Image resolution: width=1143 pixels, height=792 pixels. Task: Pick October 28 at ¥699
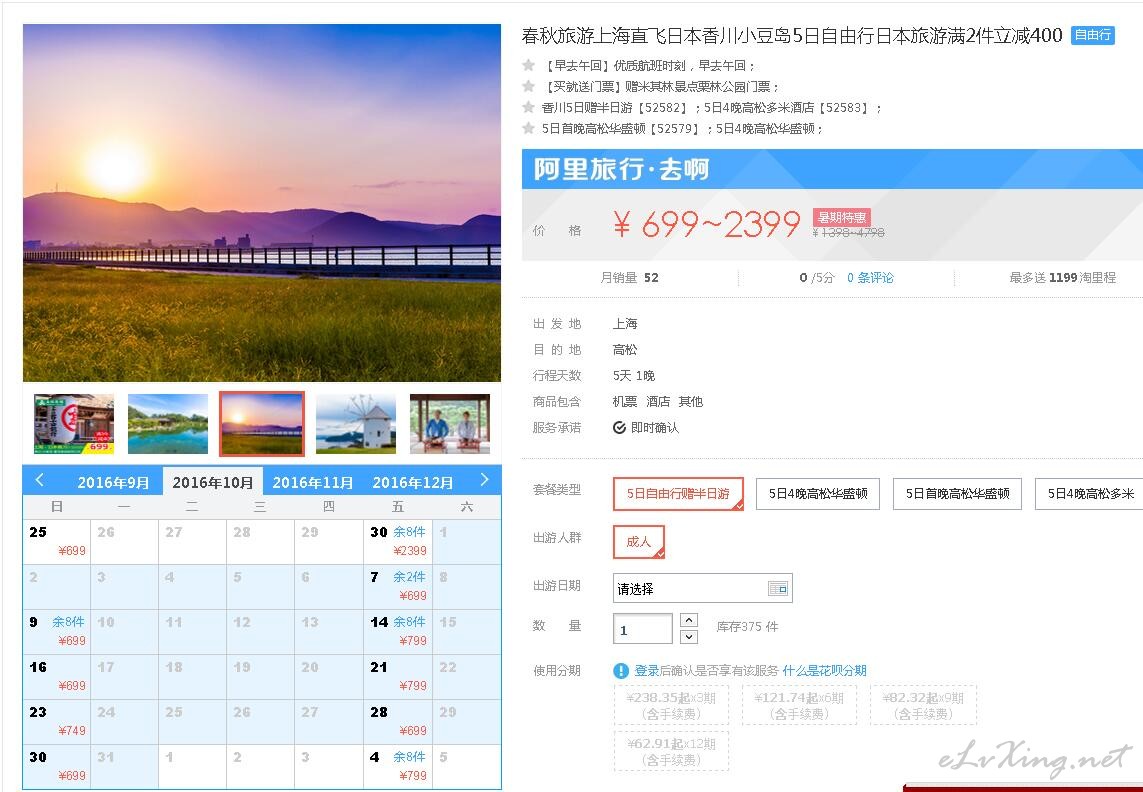coord(398,721)
